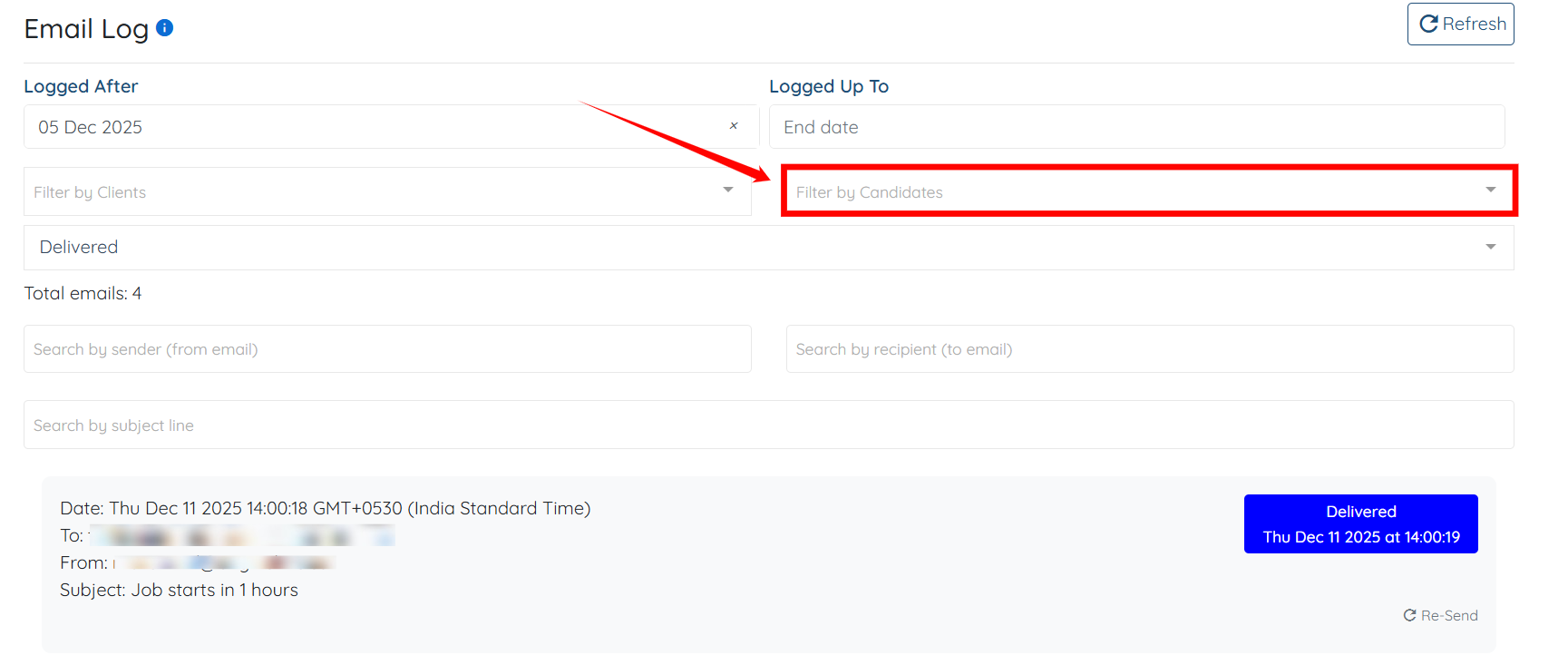
Task: Click the info icon next to Email Log
Action: click(x=164, y=28)
